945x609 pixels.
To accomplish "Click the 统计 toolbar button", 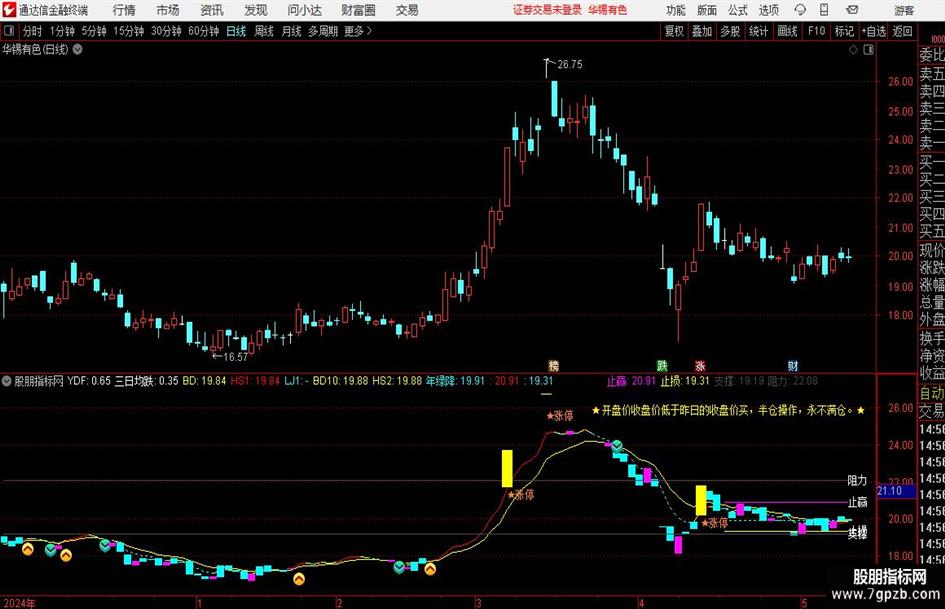I will [x=758, y=31].
